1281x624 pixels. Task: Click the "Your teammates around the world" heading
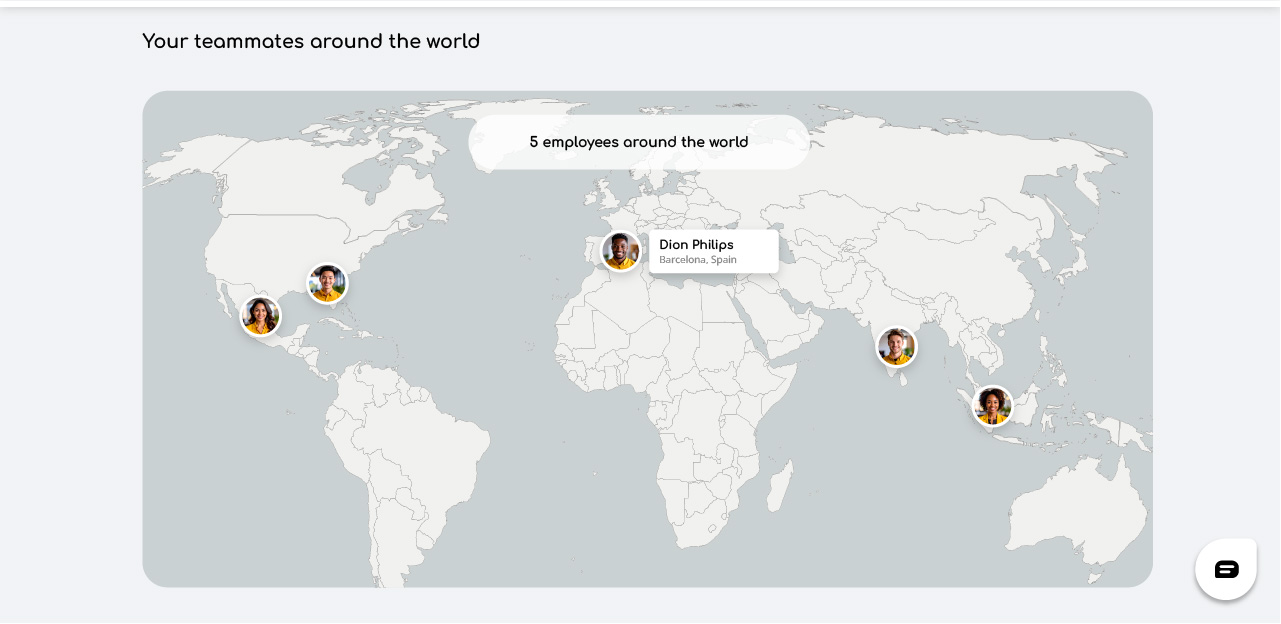311,41
